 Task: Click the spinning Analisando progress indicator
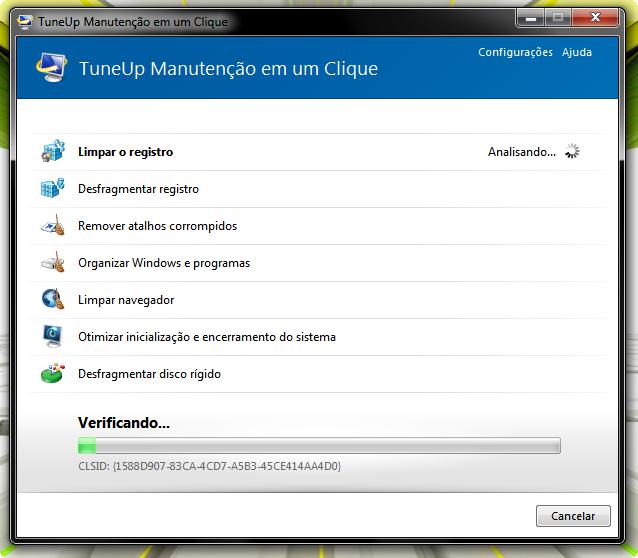pos(572,151)
